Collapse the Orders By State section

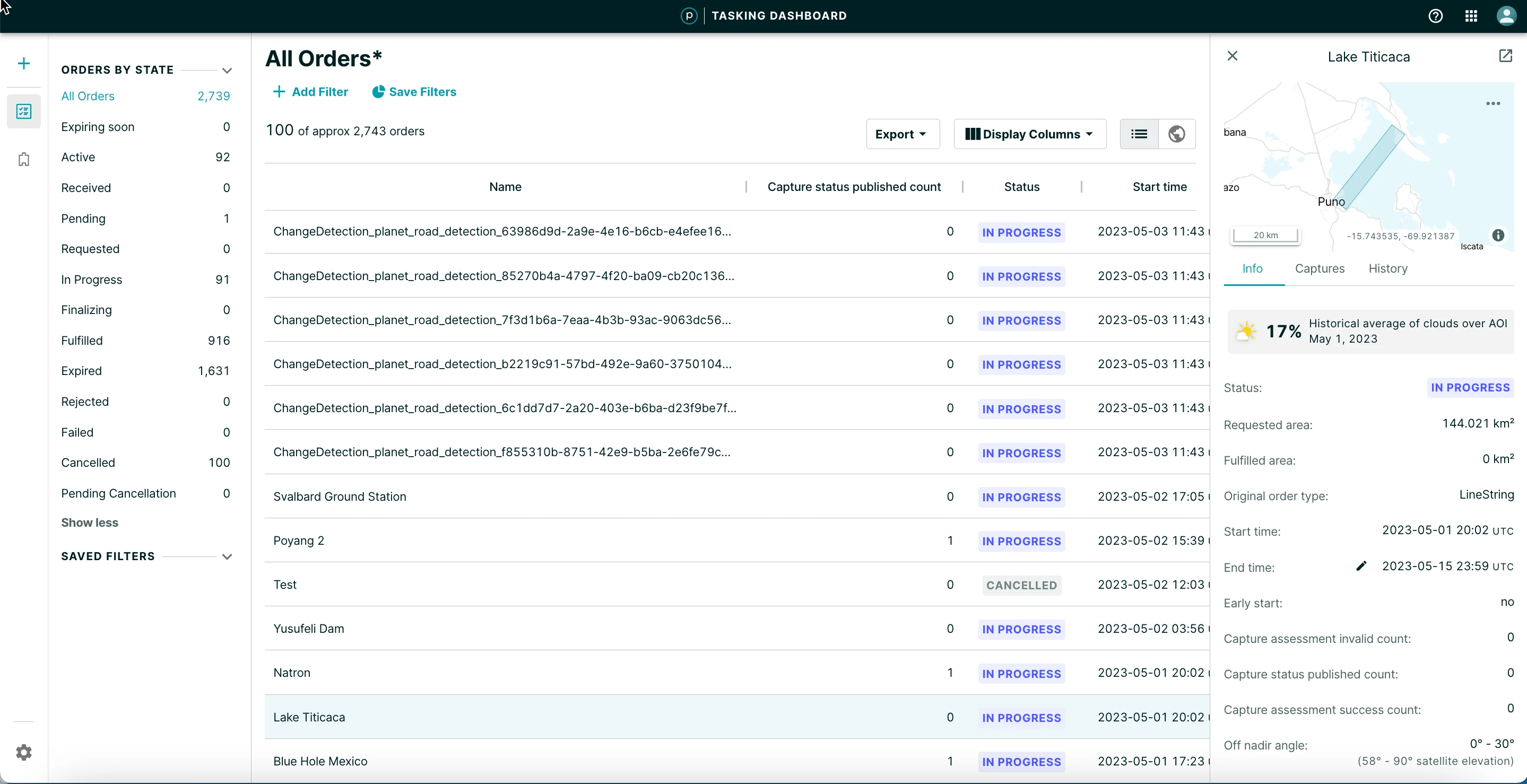coord(227,71)
